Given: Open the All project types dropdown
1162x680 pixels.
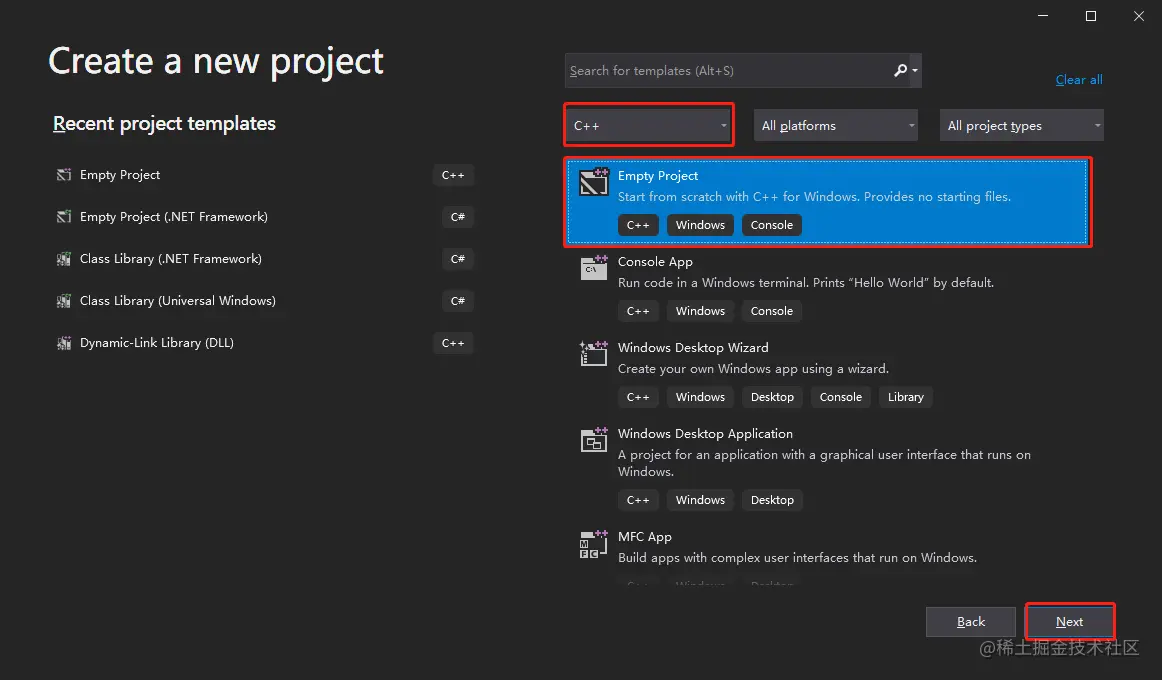Looking at the screenshot, I should tap(1021, 125).
